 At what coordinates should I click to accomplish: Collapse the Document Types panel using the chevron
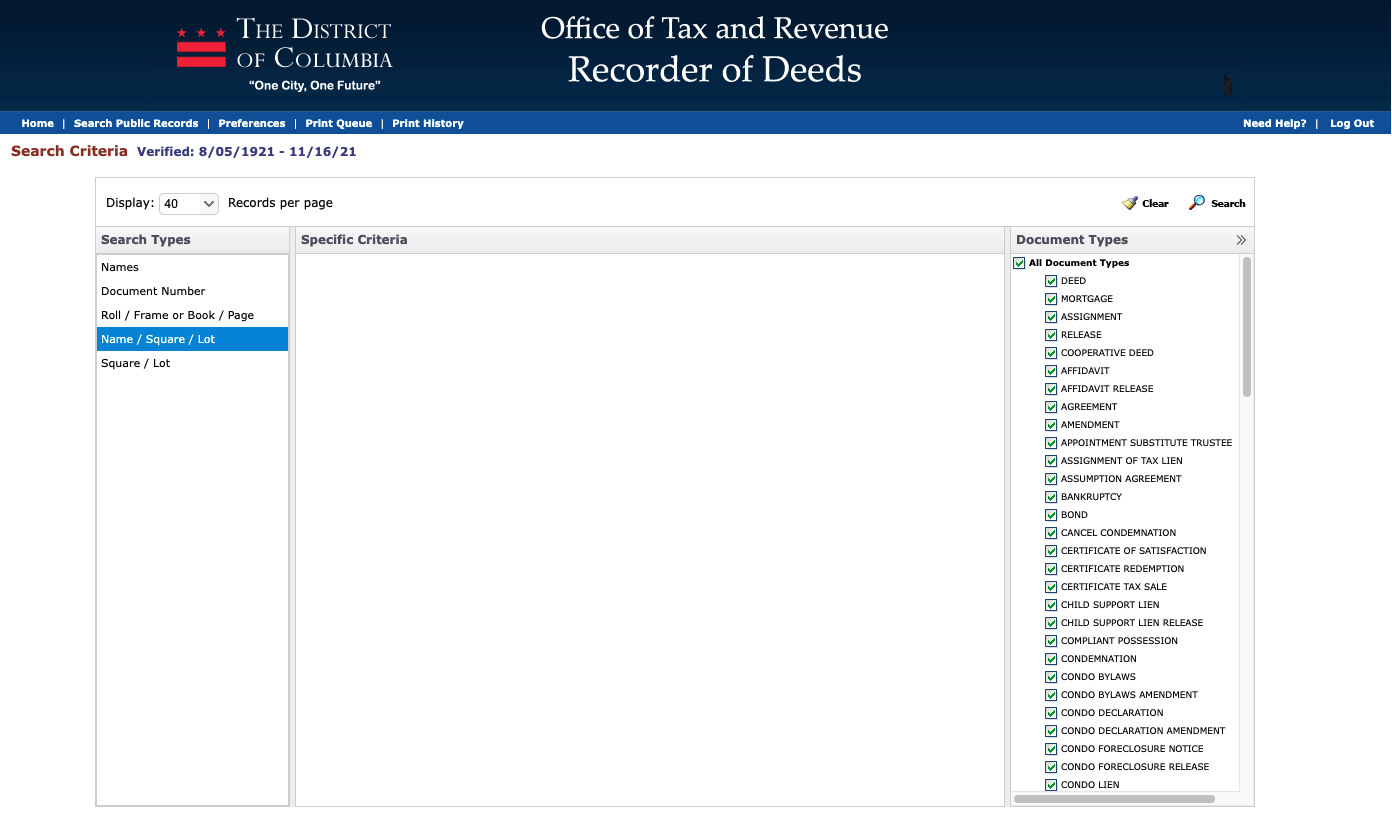pyautogui.click(x=1241, y=239)
